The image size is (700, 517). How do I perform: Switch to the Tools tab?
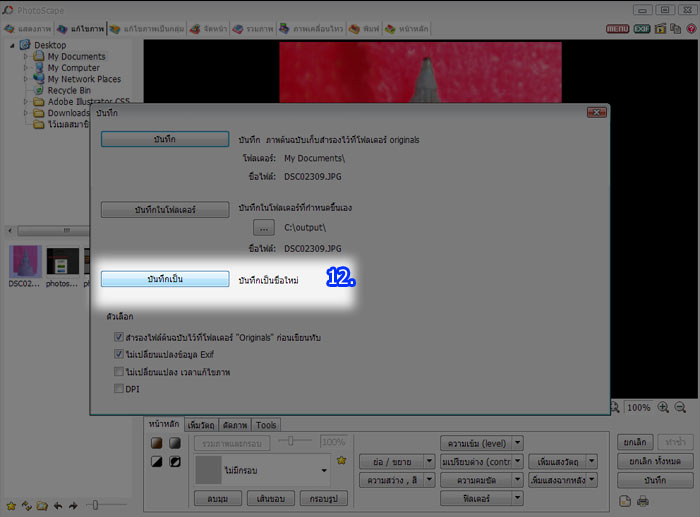coord(265,425)
